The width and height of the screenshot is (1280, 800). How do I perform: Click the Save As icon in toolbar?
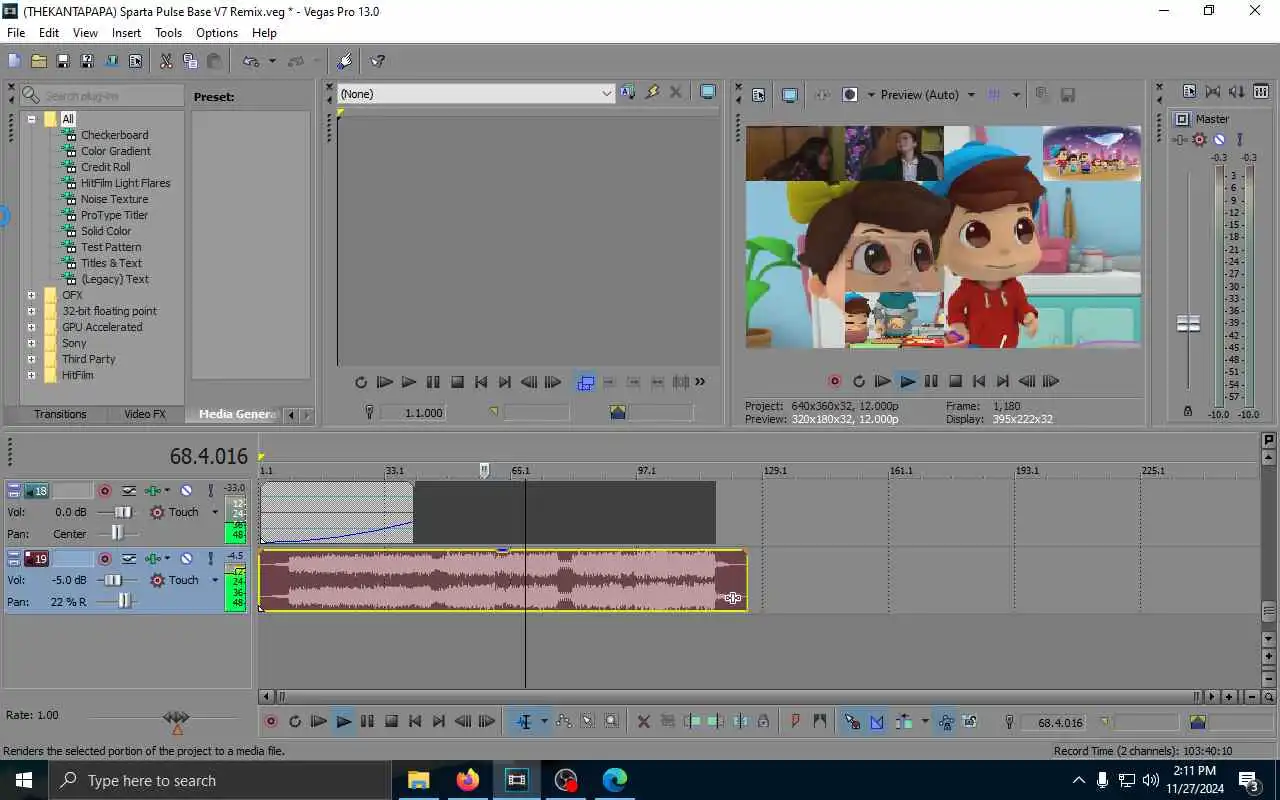click(x=86, y=61)
